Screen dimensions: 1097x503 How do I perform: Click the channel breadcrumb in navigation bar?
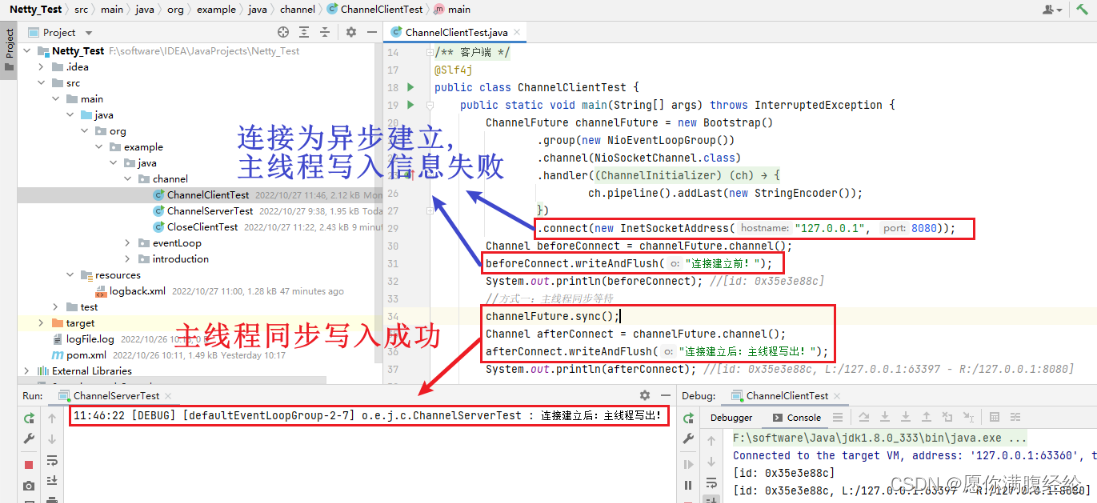[x=298, y=10]
